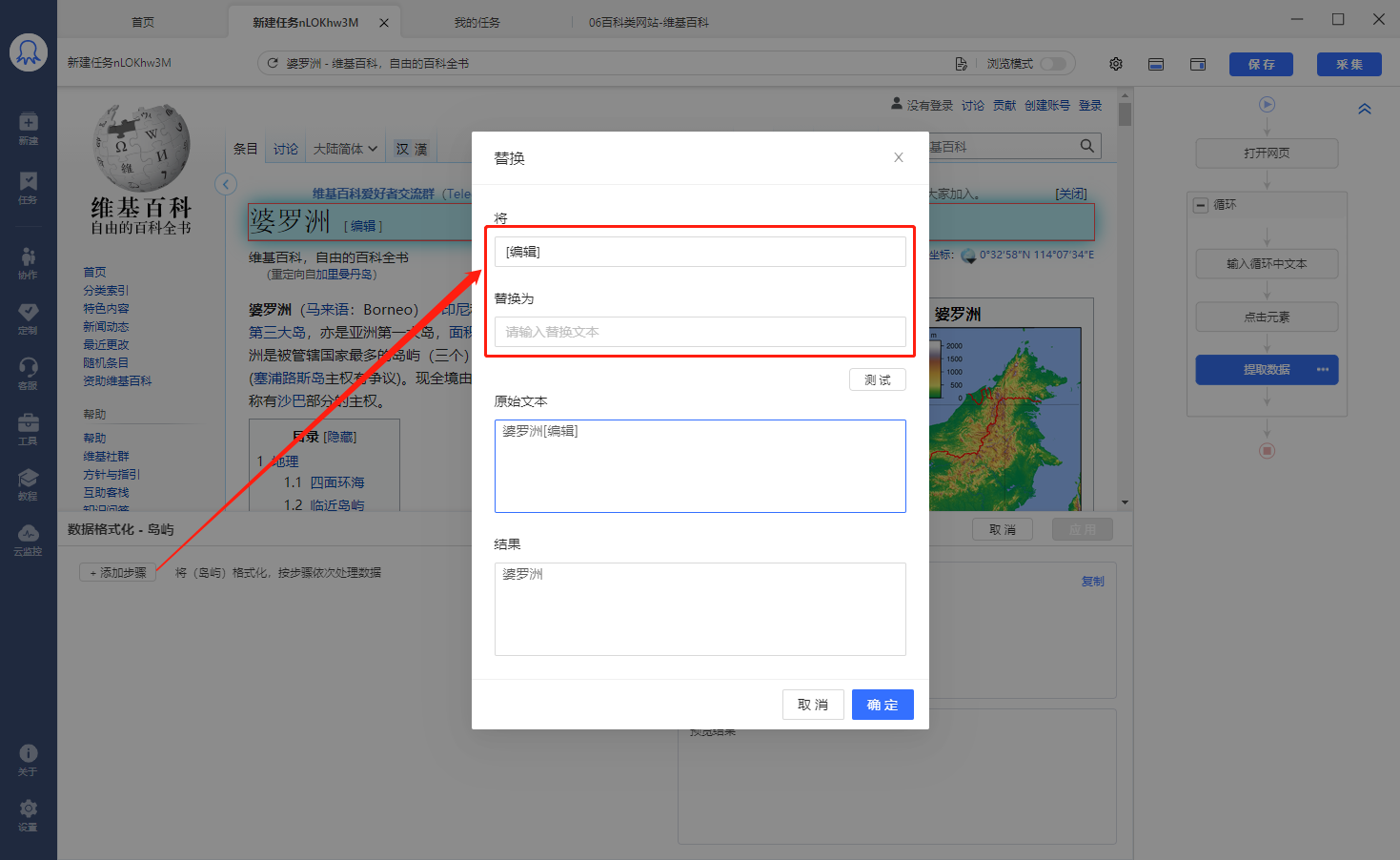The image size is (1400, 860).
Task: Click the Wikipedia globe logo
Action: pos(142,148)
